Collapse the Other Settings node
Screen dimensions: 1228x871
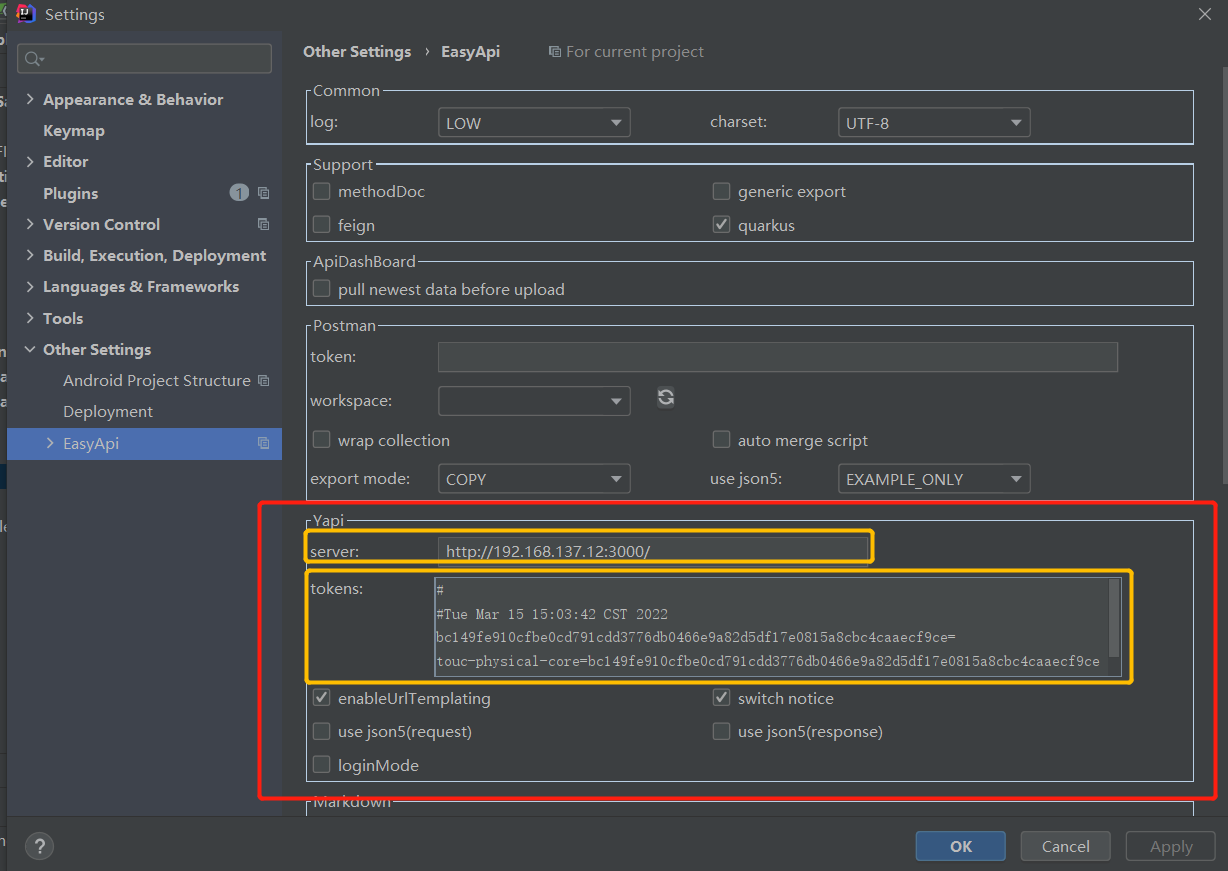click(29, 349)
